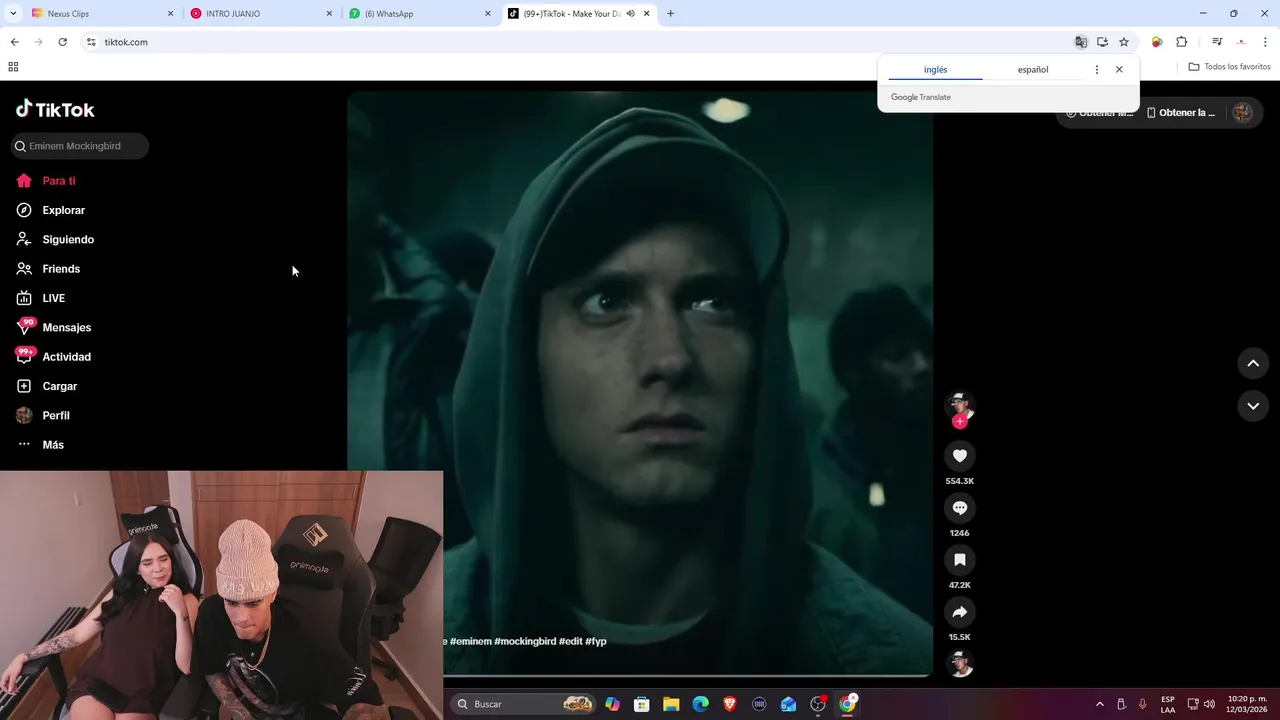Click the Windows Buscar search box
1280x720 pixels.
point(524,704)
